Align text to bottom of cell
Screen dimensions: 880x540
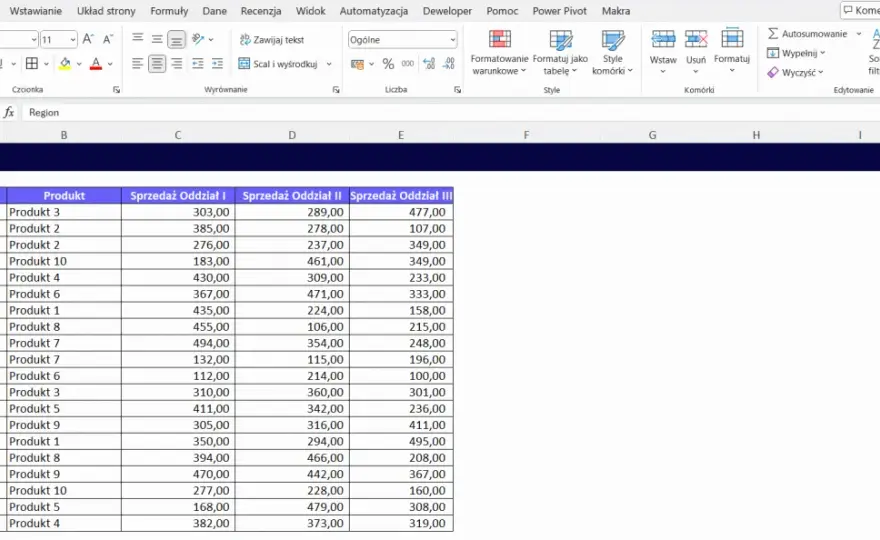pyautogui.click(x=176, y=39)
